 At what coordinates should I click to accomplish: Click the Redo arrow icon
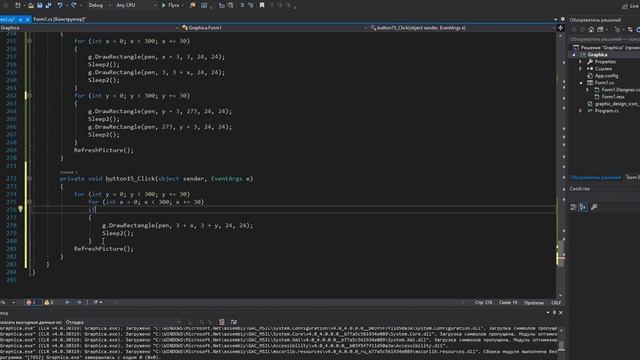click(73, 5)
